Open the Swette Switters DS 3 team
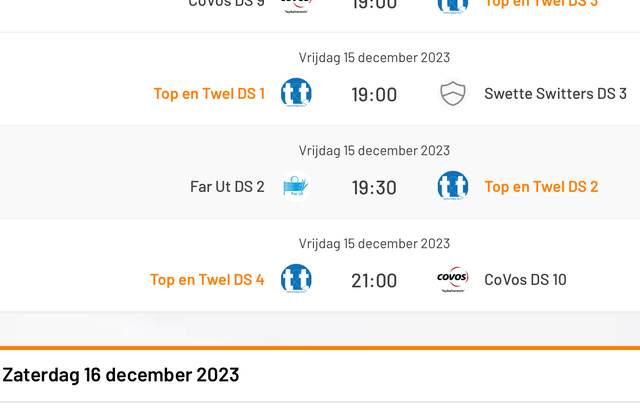The image size is (640, 420). (556, 93)
